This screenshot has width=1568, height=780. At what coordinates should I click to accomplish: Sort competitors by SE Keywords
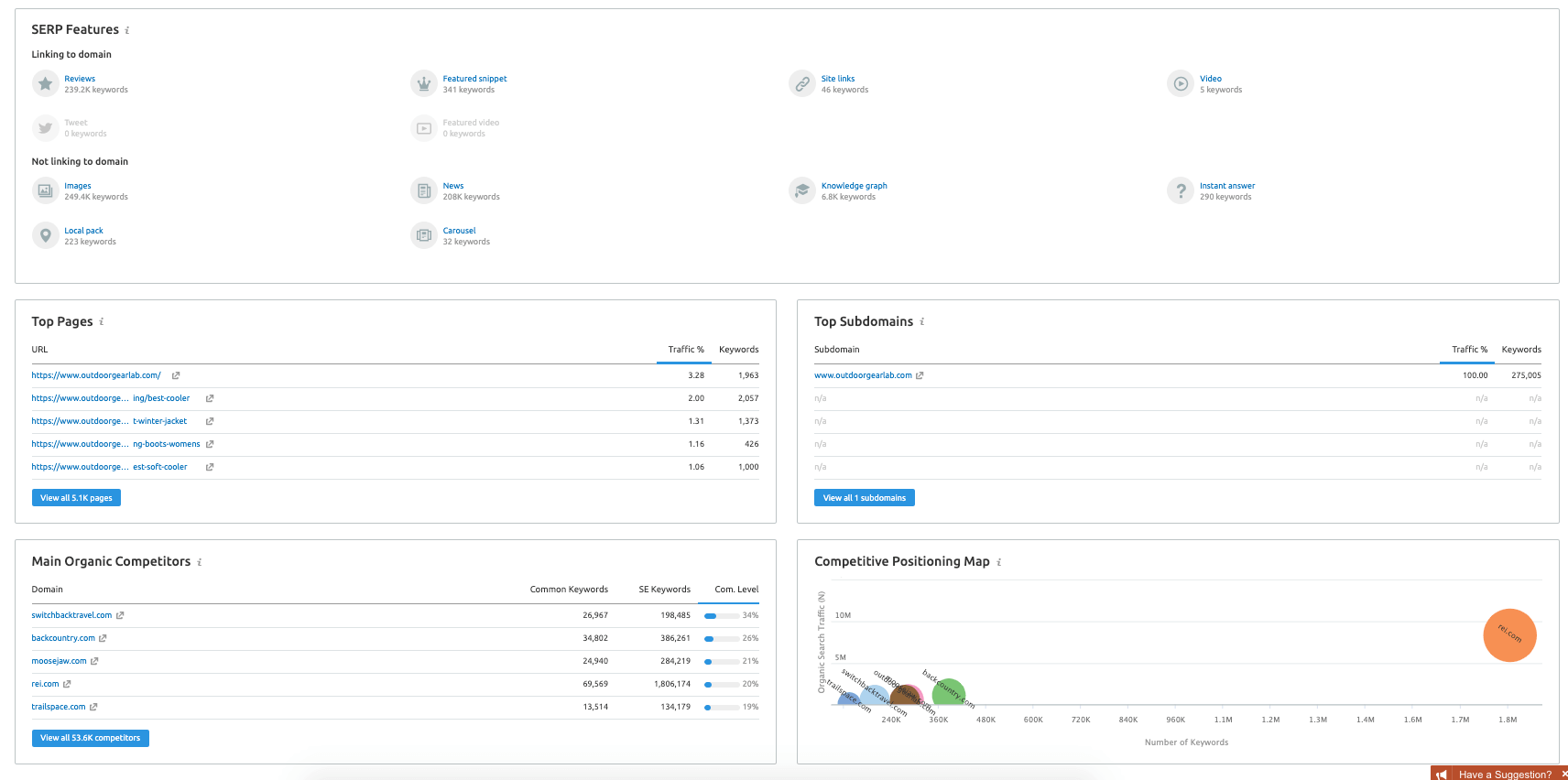point(664,590)
